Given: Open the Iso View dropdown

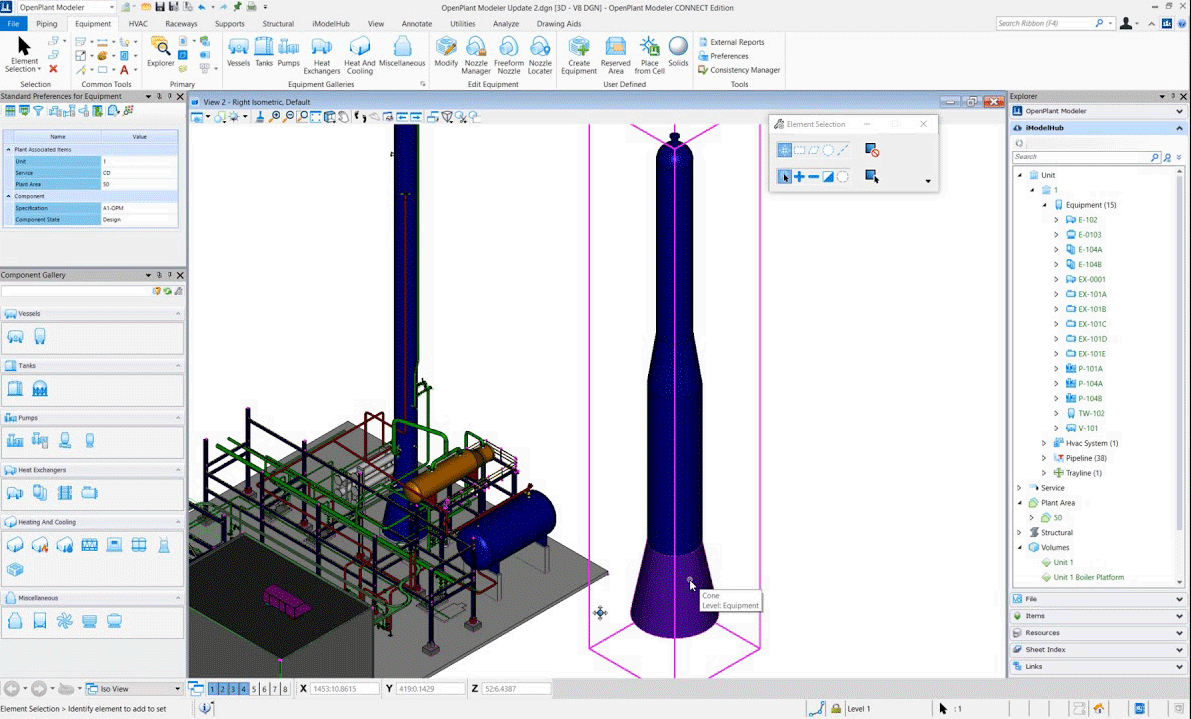Looking at the screenshot, I should pyautogui.click(x=178, y=689).
